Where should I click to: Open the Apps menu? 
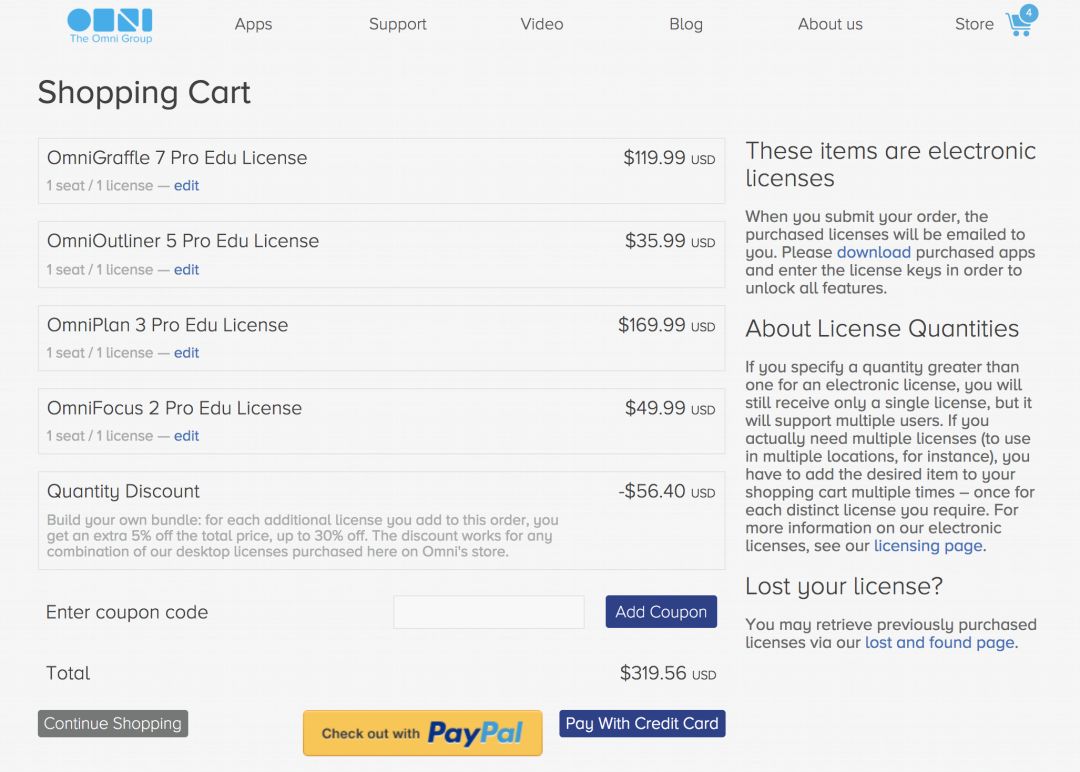(x=253, y=24)
